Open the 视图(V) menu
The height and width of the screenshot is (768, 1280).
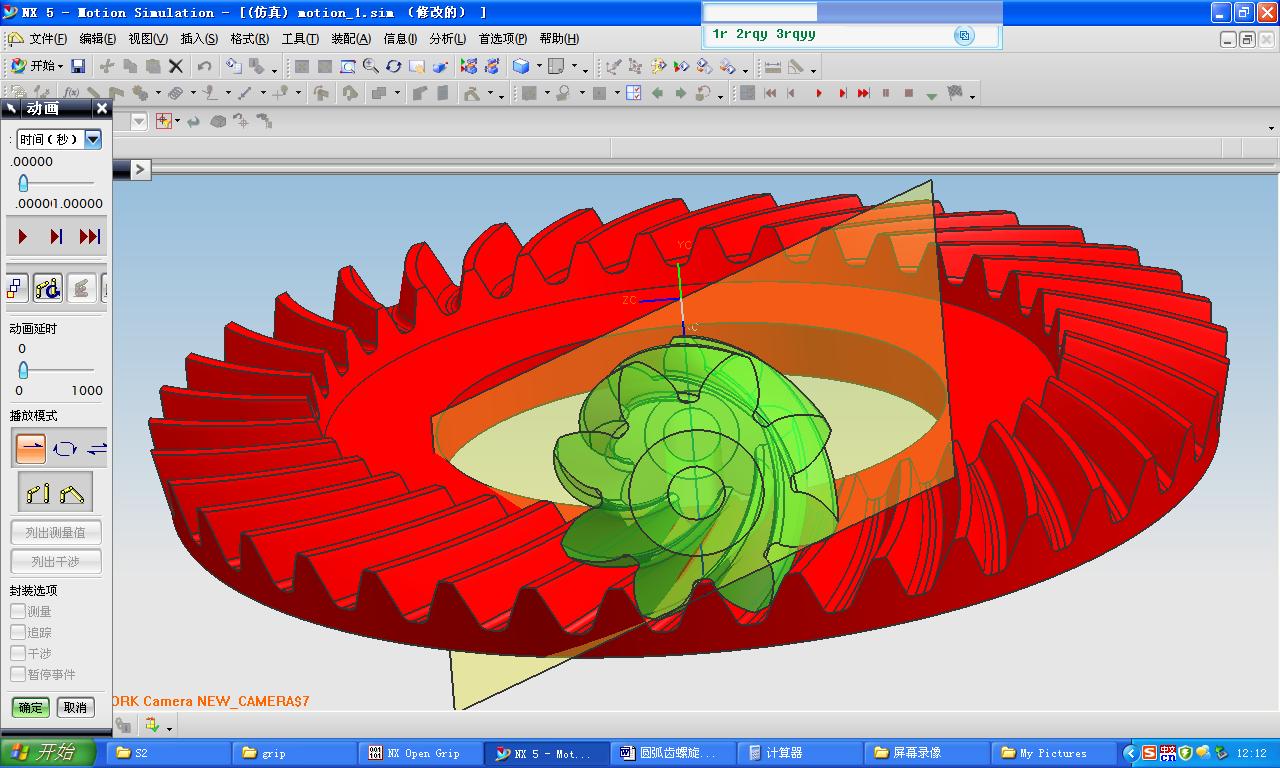pos(148,39)
